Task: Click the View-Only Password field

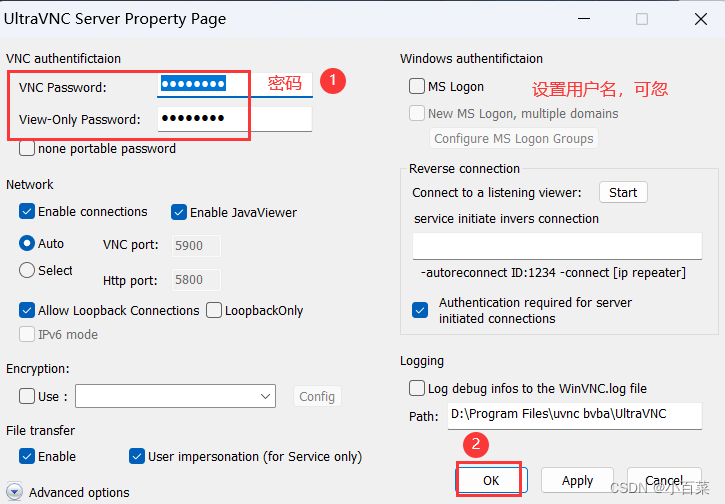Action: click(x=235, y=119)
